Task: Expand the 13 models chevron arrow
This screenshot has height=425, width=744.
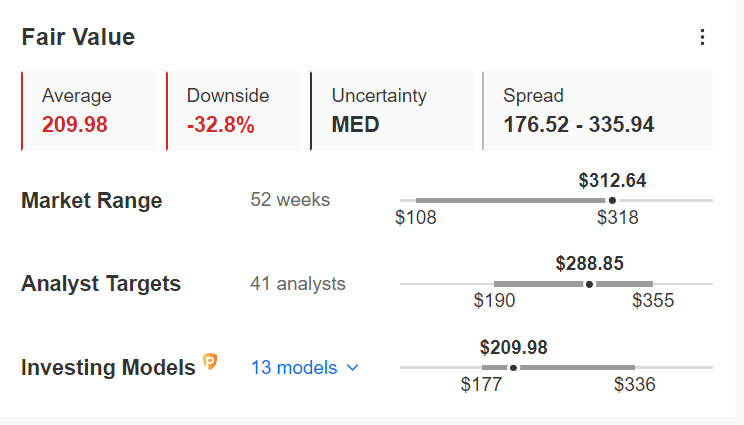Action: click(x=353, y=368)
